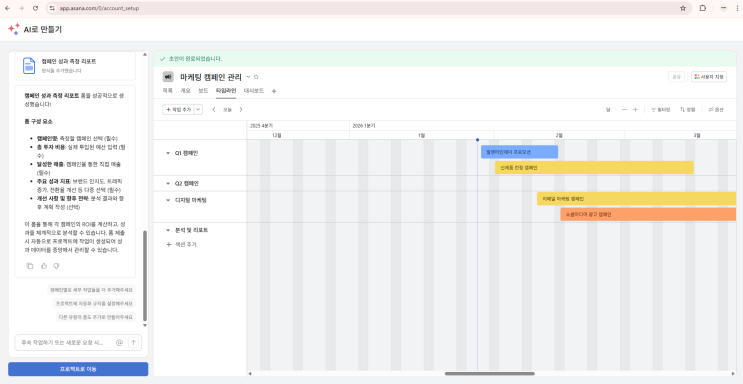Click the orange 소셜미디어 광고 캠페인 bar

coord(648,214)
